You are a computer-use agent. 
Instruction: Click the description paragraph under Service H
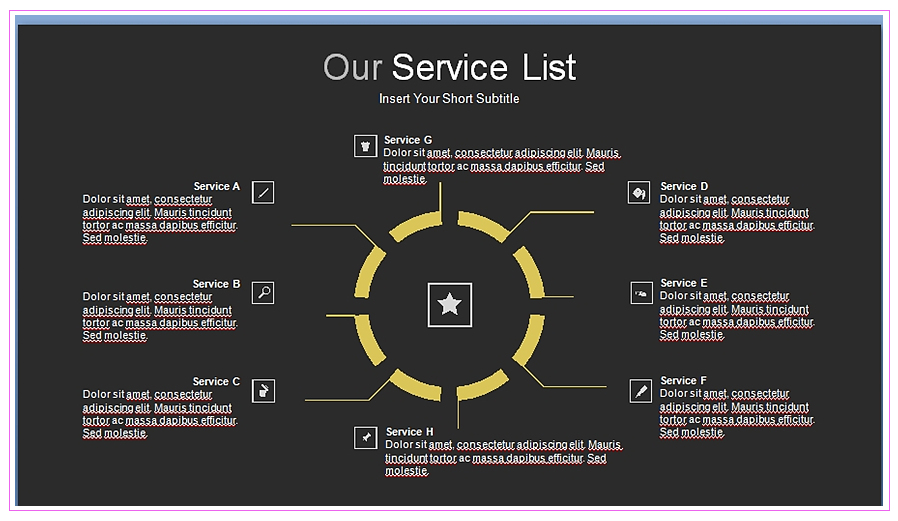[x=504, y=458]
